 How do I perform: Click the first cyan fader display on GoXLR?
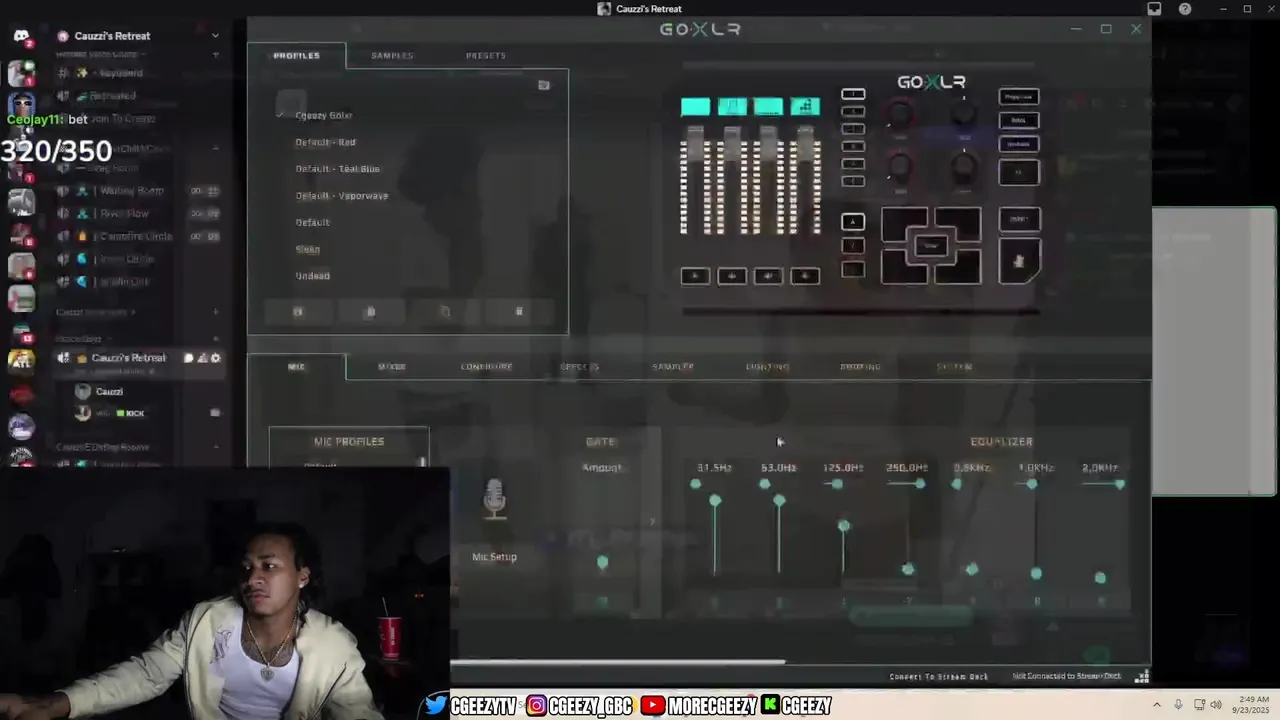pos(695,107)
